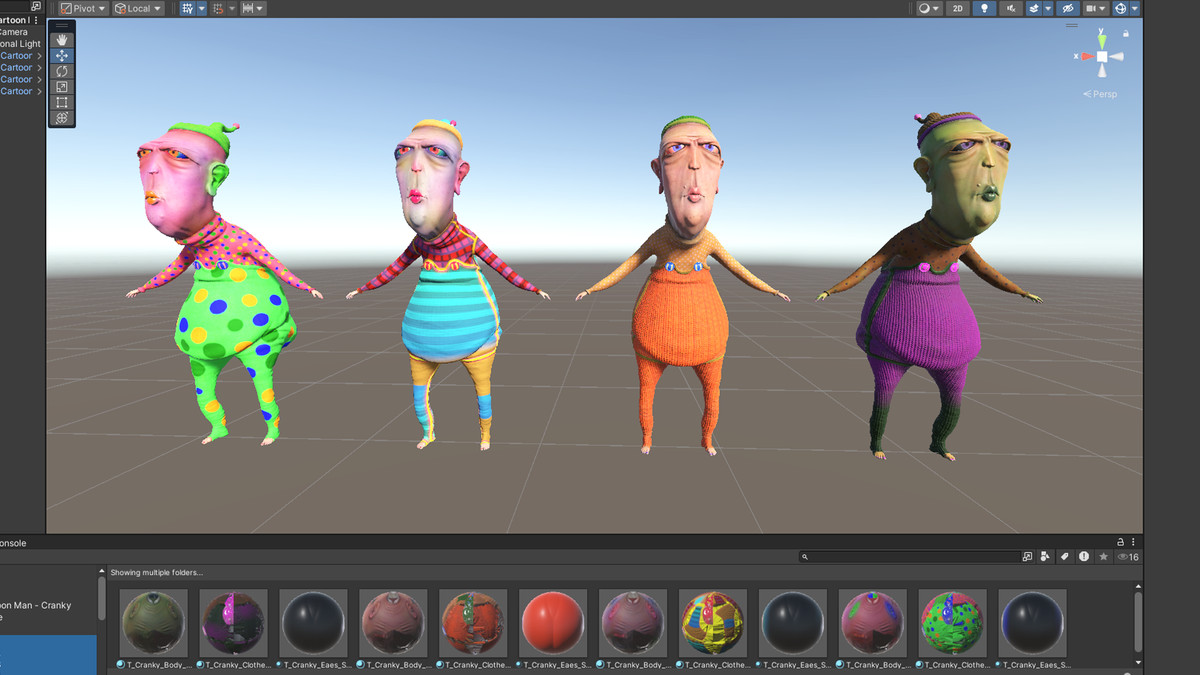Image resolution: width=1200 pixels, height=675 pixels.
Task: Select the purple and black clothes material
Action: (x=234, y=623)
